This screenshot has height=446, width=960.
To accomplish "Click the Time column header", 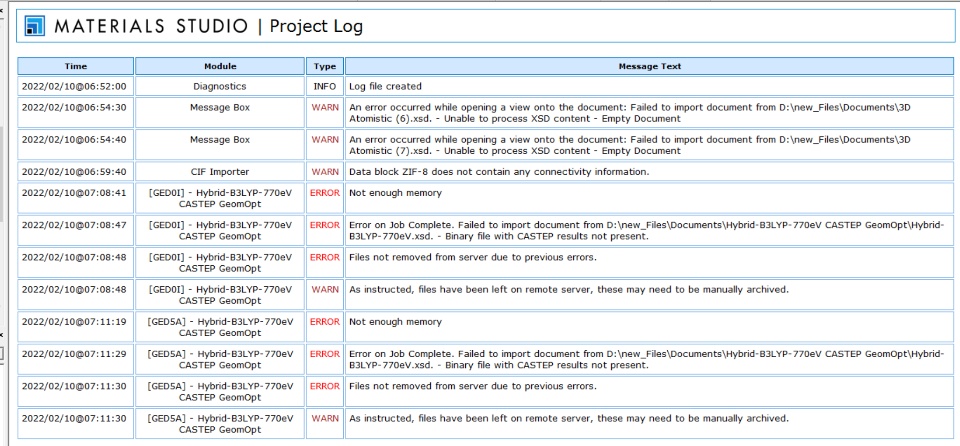I will [75, 66].
